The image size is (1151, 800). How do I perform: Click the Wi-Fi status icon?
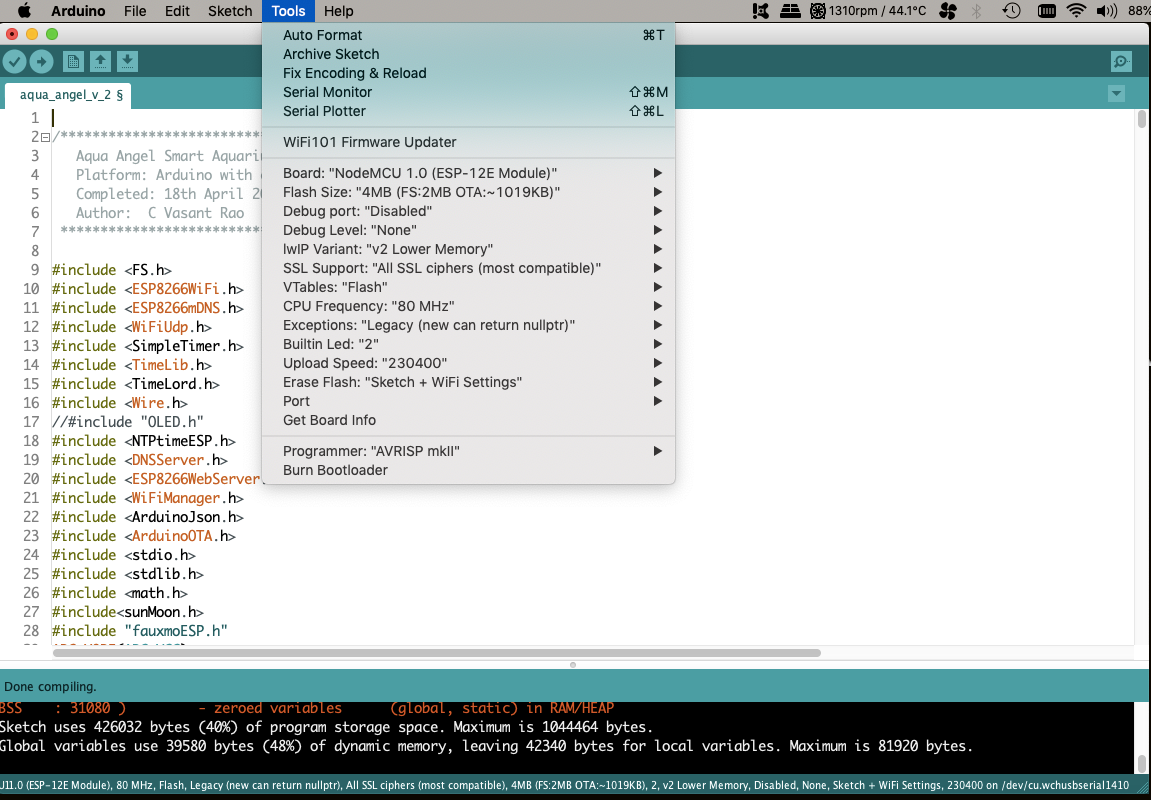pos(1076,11)
